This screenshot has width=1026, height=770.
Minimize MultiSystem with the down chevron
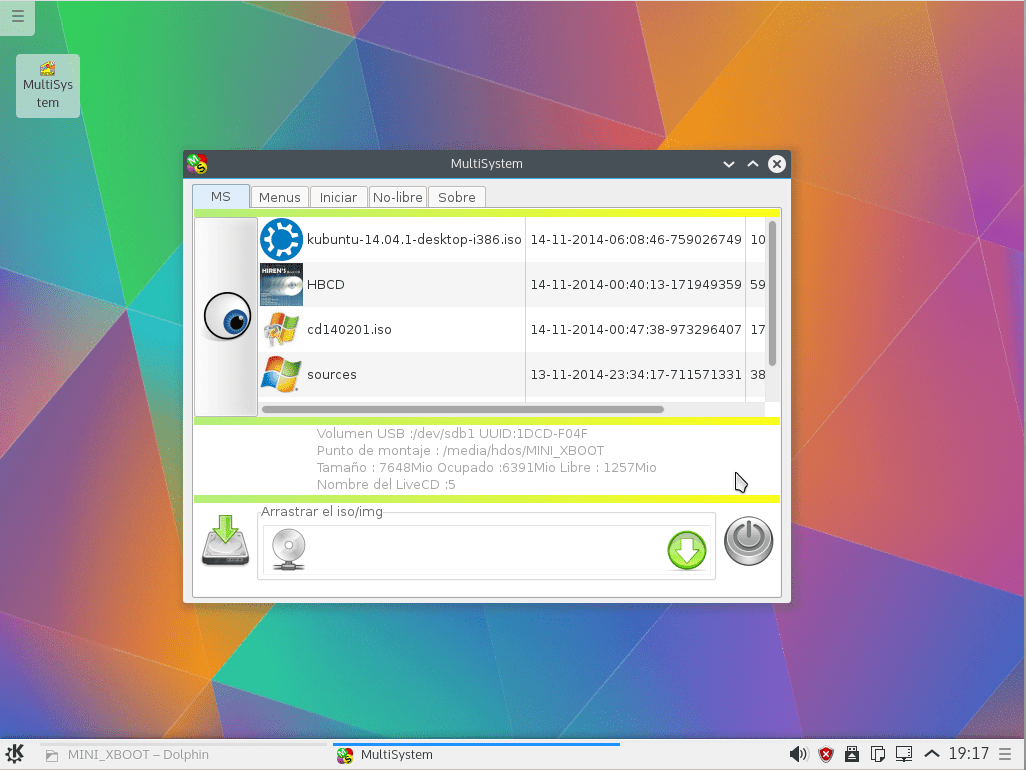click(729, 164)
